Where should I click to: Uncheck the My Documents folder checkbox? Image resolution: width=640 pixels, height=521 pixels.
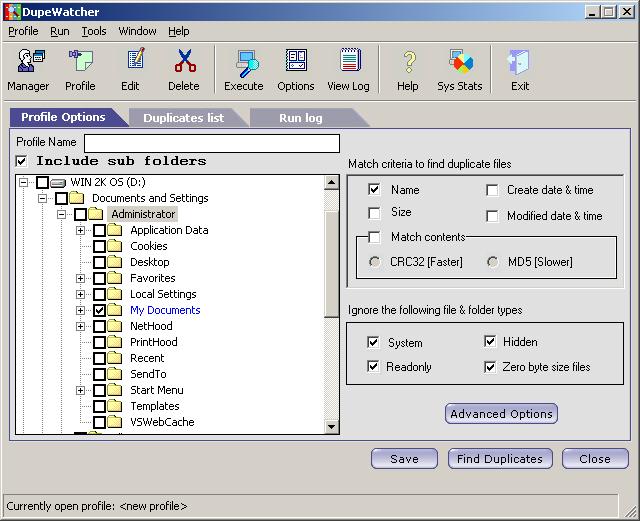100,310
